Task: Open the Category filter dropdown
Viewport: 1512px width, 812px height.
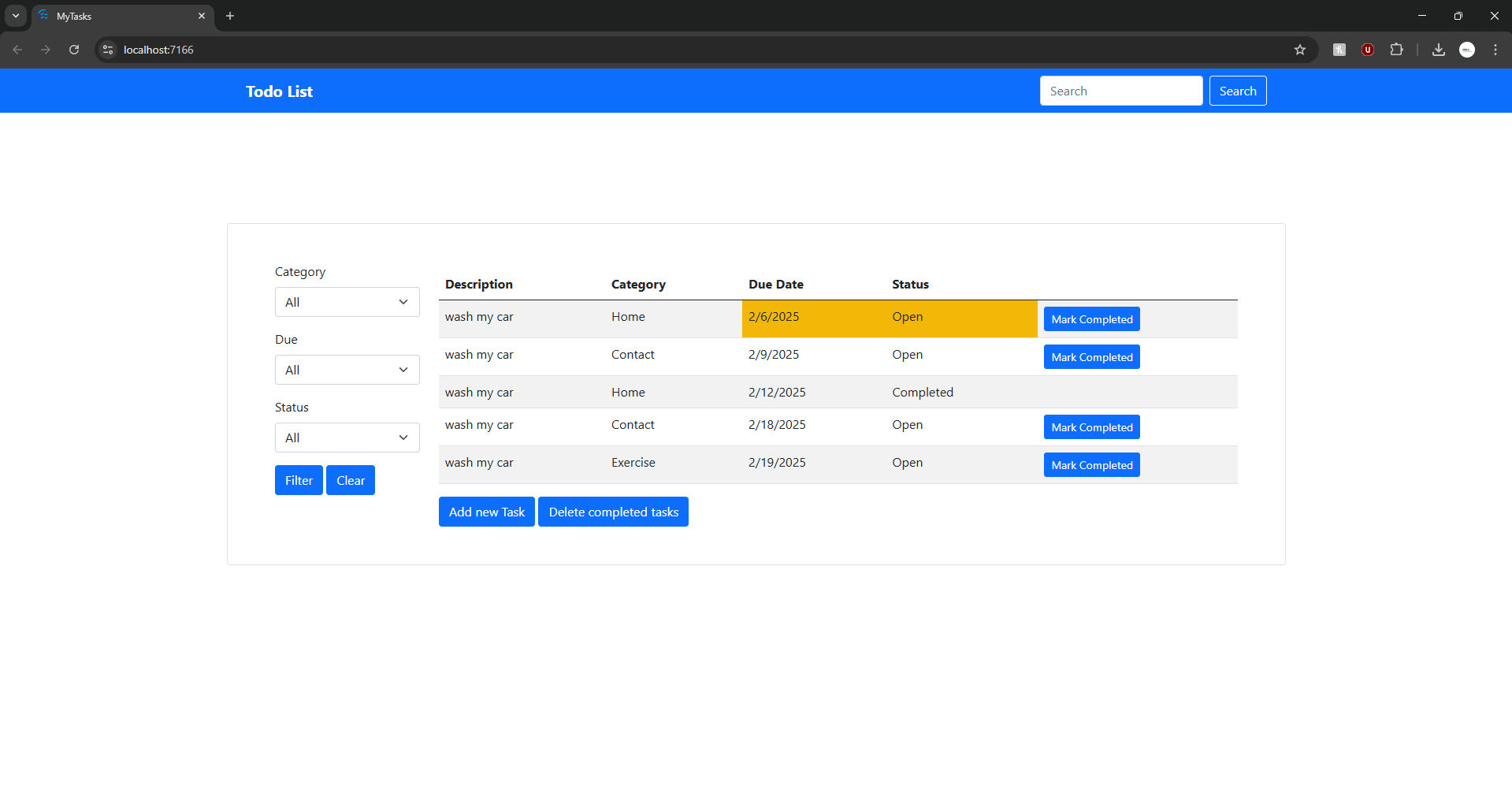Action: click(x=347, y=302)
